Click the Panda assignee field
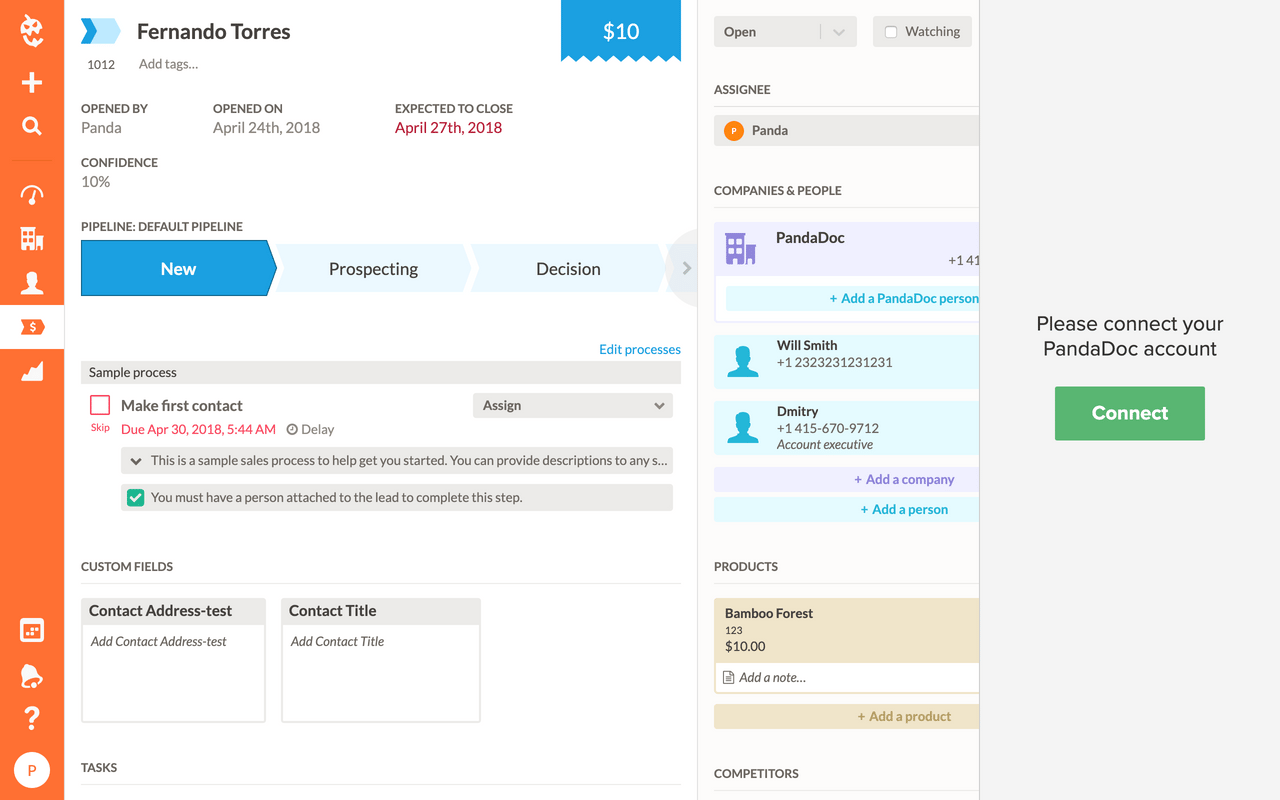1280x800 pixels. [846, 130]
